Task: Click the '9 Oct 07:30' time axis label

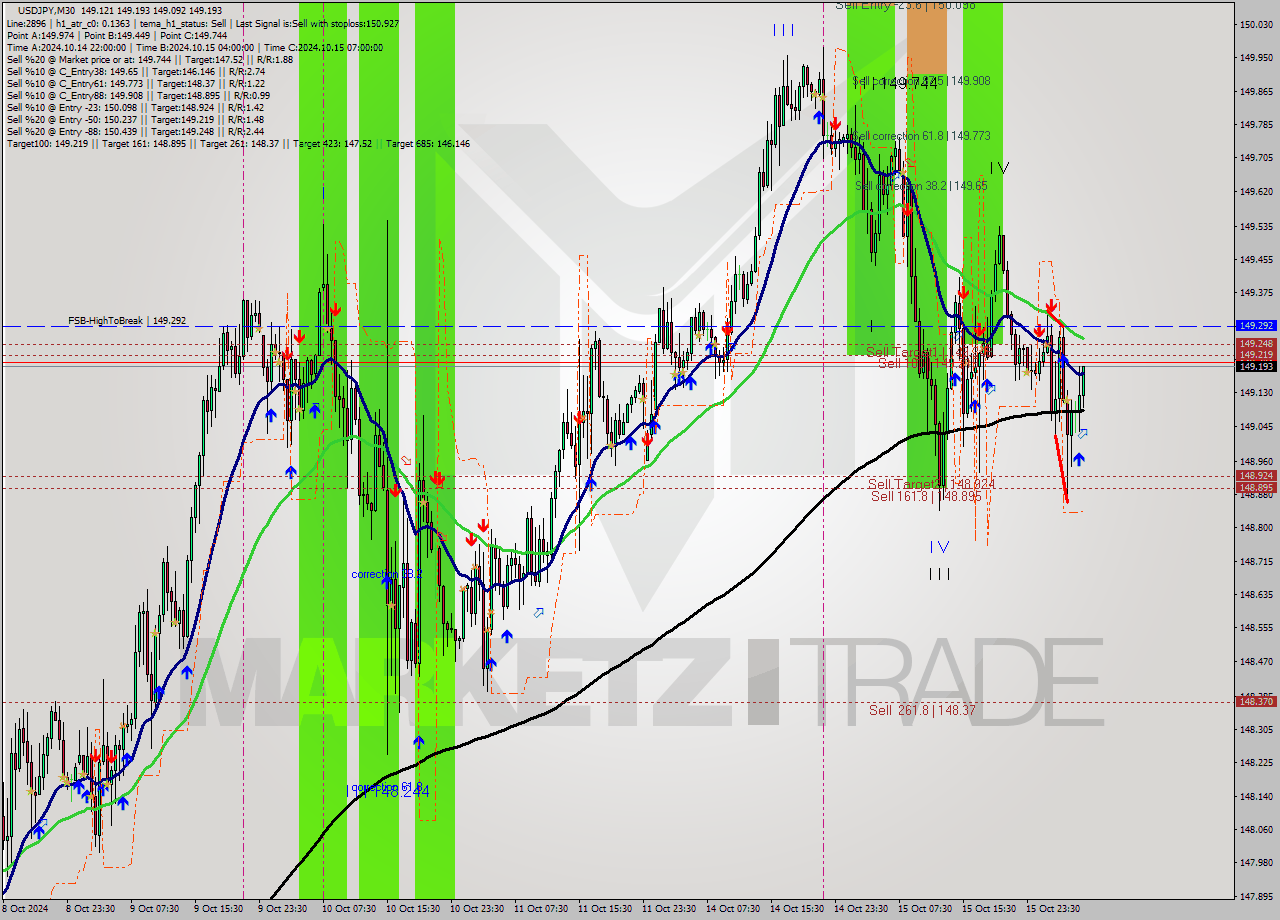Action: (154, 909)
